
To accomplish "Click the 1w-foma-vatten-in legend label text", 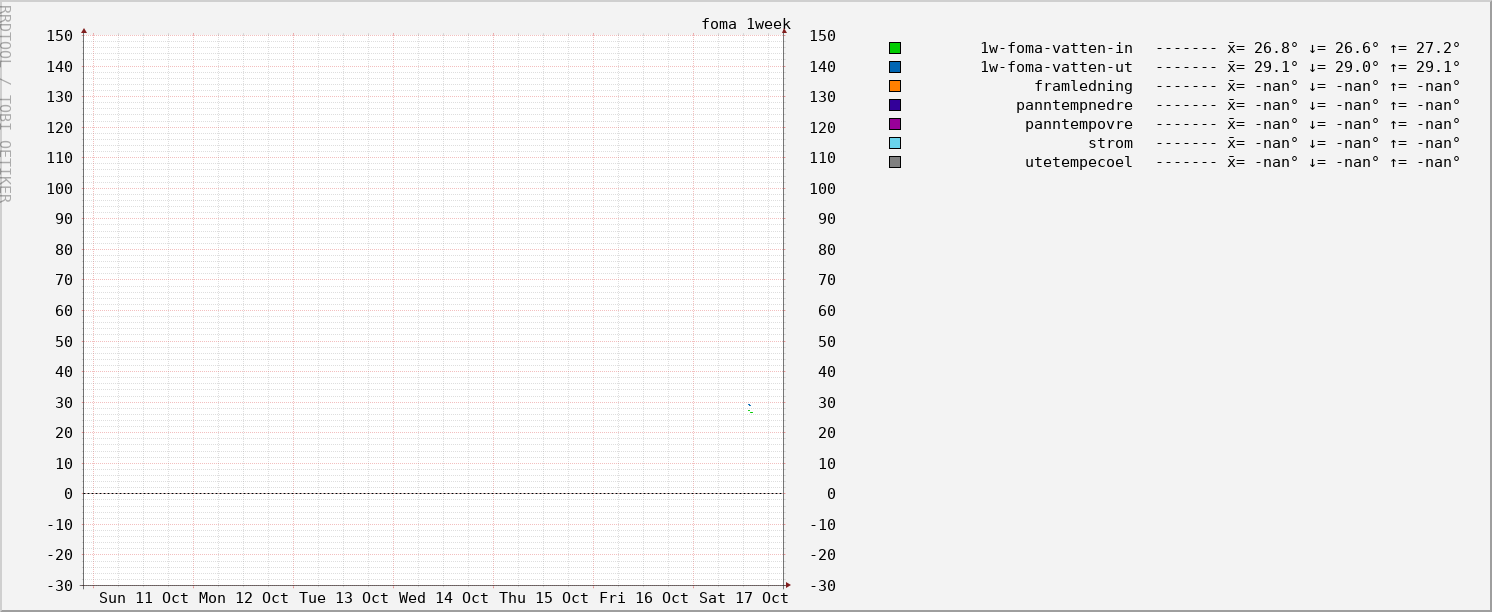I will [1056, 48].
